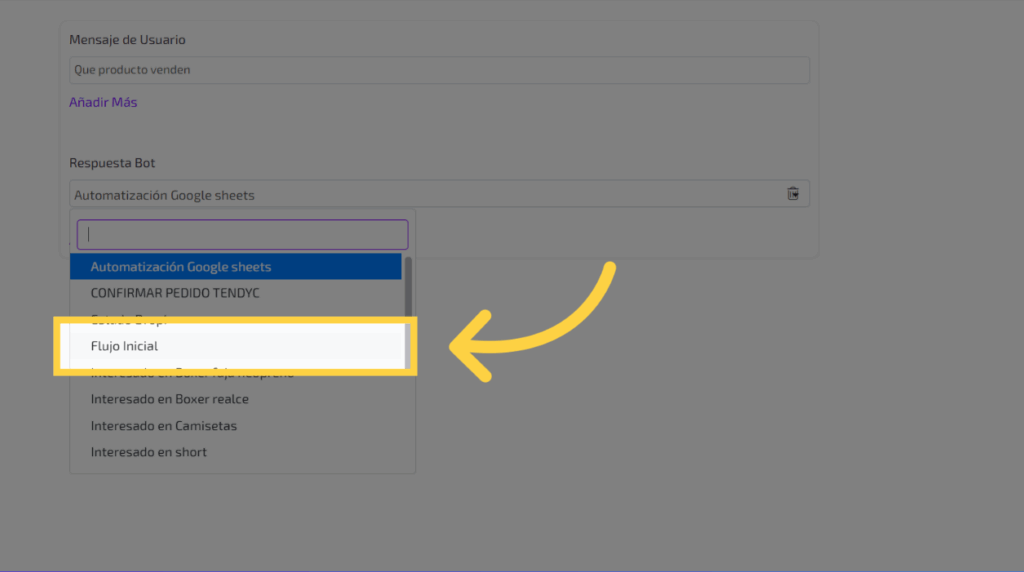The height and width of the screenshot is (572, 1024).
Task: Choose the CONFIRMAR PEDIDO TENDYC option
Action: pyautogui.click(x=175, y=293)
